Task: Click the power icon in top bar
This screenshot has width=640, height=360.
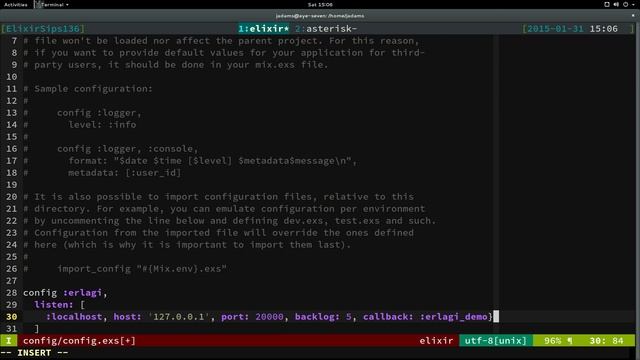Action: coord(625,4)
